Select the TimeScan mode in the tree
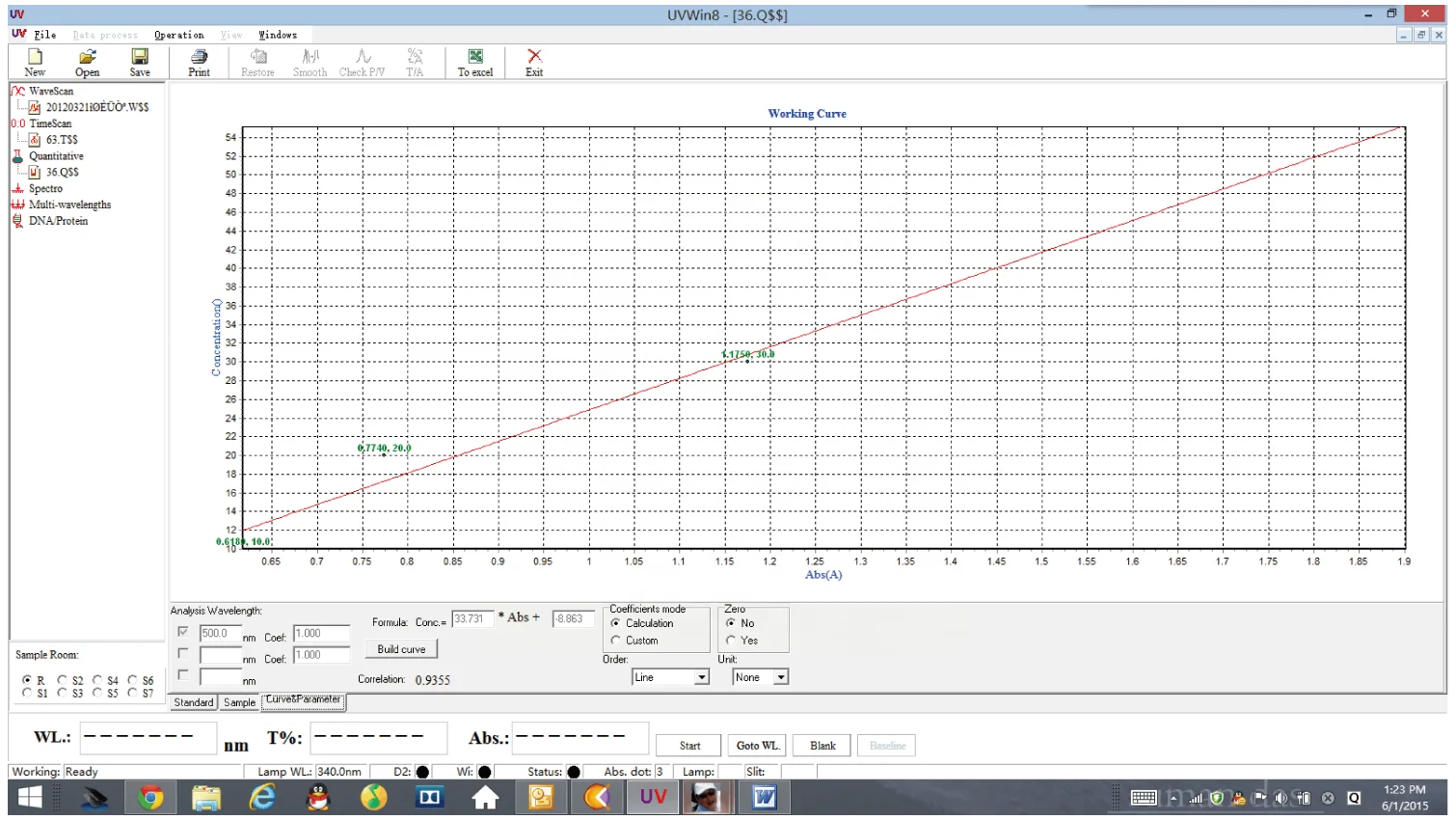1456x820 pixels. coord(49,123)
